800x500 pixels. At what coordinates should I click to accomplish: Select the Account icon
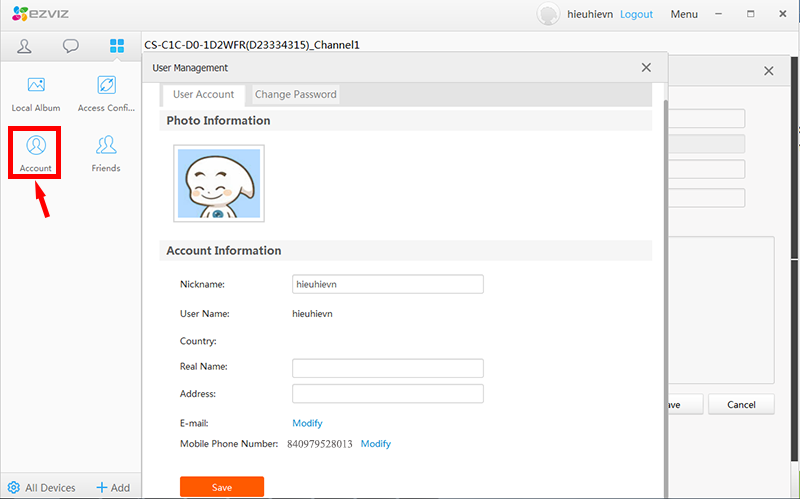pos(36,148)
